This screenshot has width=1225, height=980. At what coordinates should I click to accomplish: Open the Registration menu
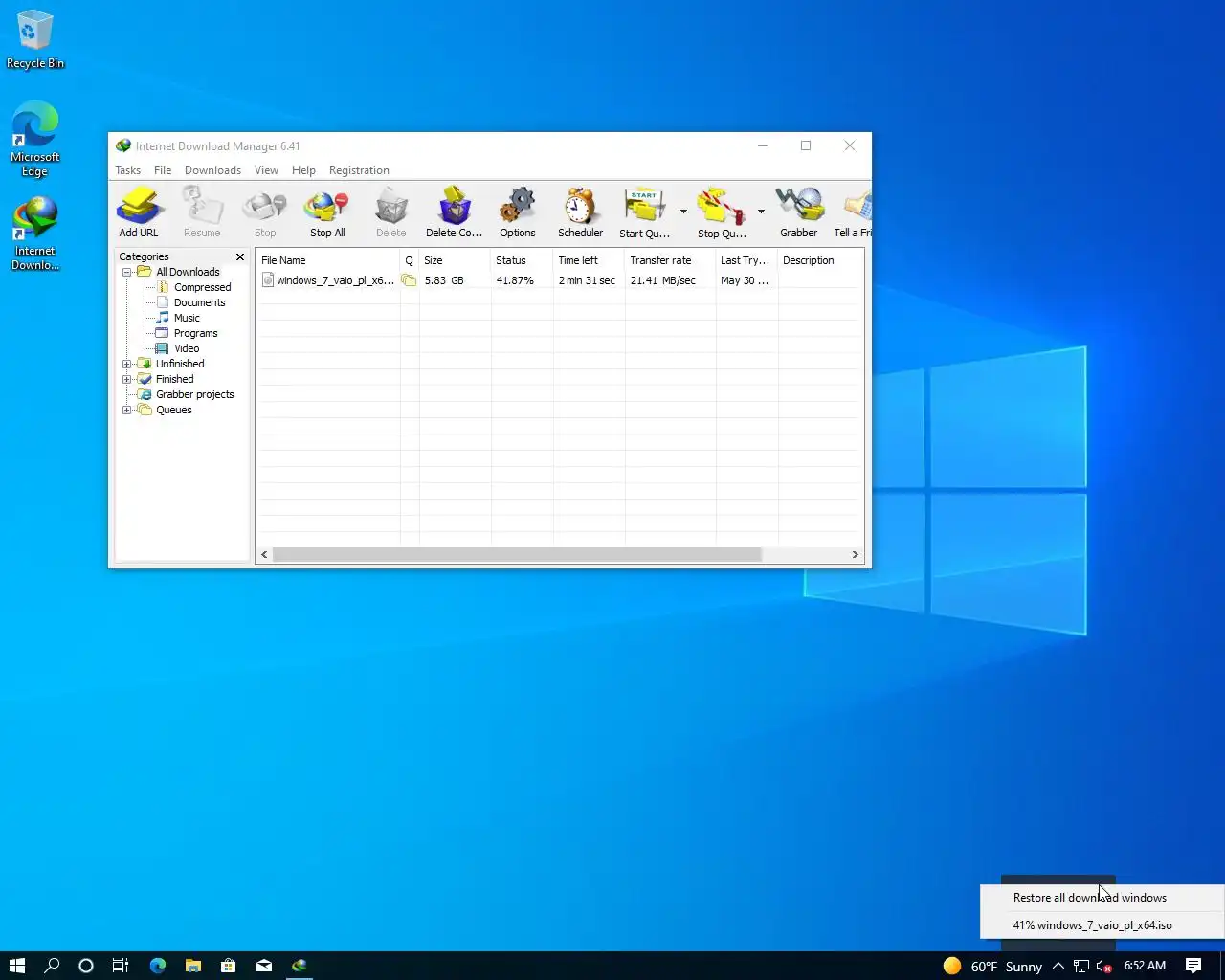point(359,170)
